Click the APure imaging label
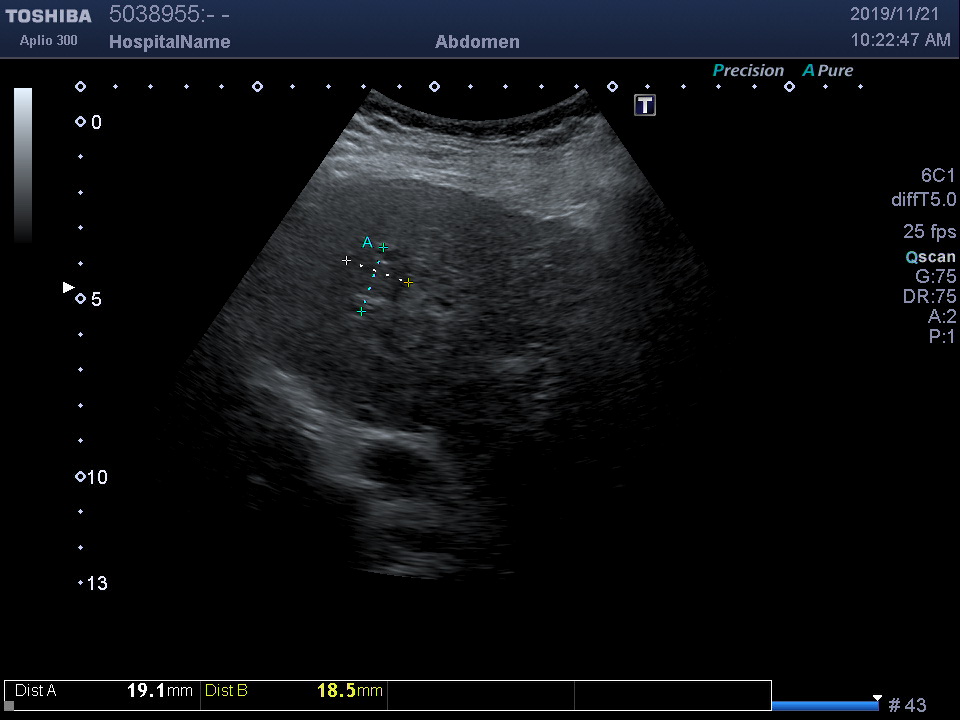Screen dimensions: 960x720 pos(828,71)
